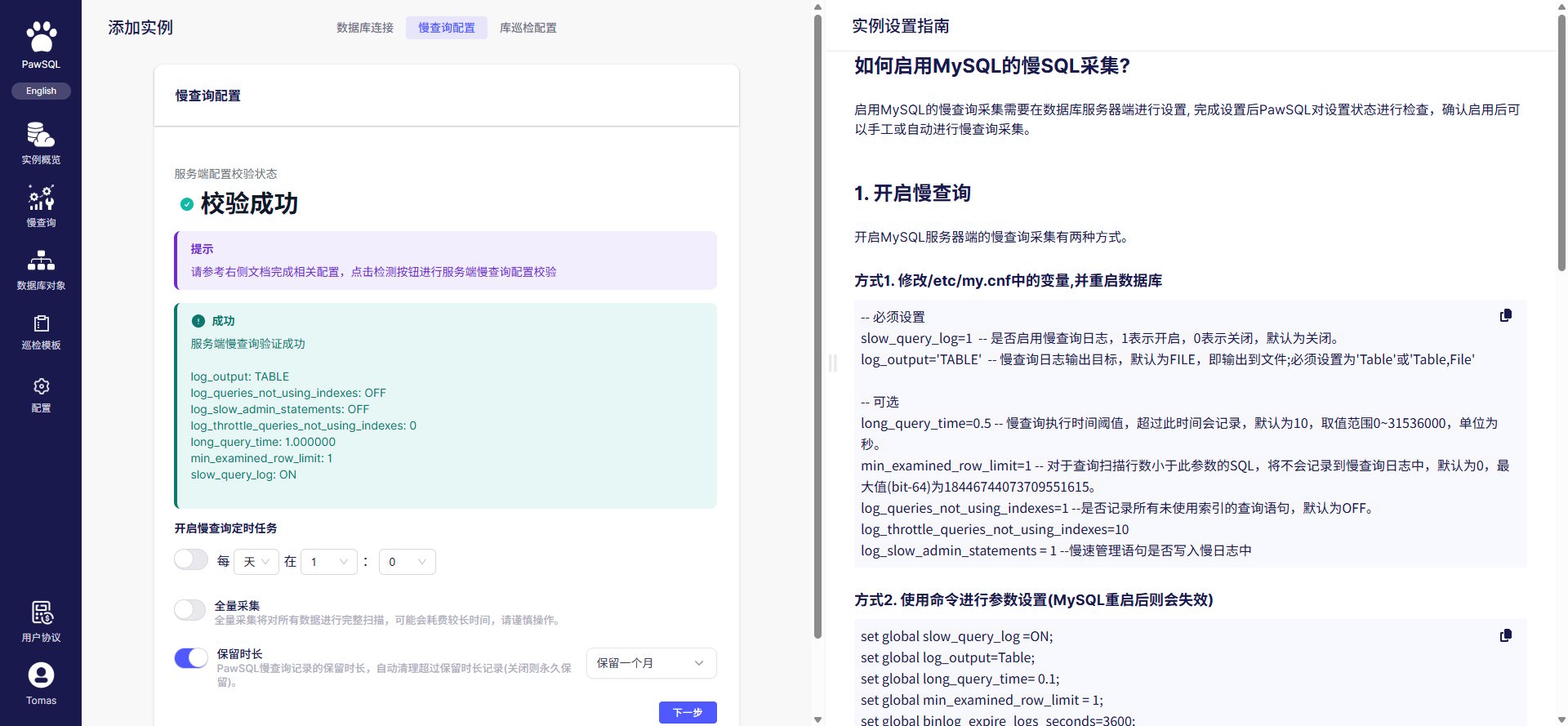Open the 保留一个月 retention dropdown
The height and width of the screenshot is (726, 1568).
pyautogui.click(x=652, y=663)
